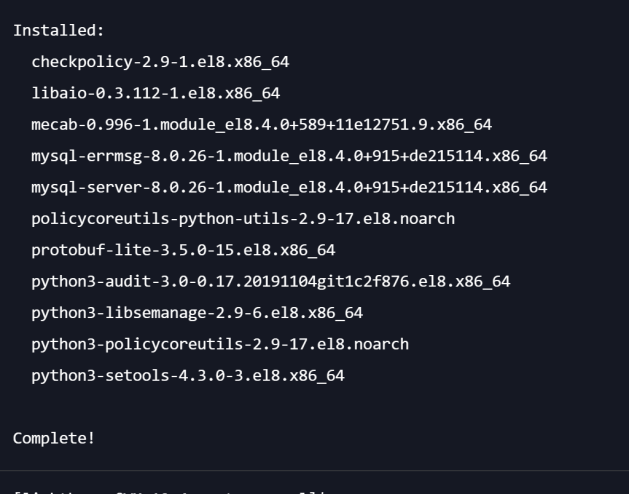Click the horizontal divider below "Complete!"

click(x=315, y=471)
